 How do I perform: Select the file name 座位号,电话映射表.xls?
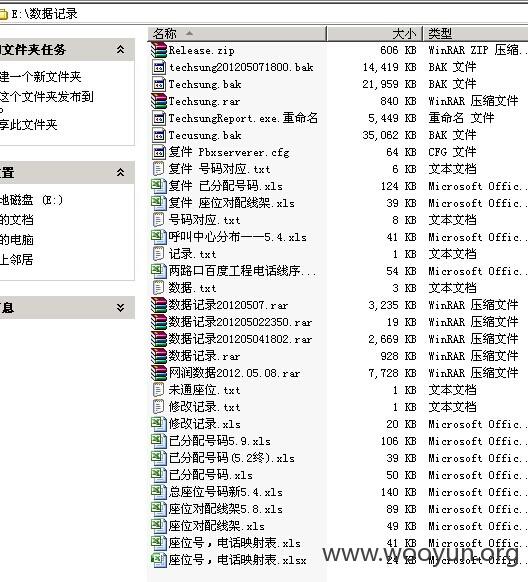click(x=235, y=543)
